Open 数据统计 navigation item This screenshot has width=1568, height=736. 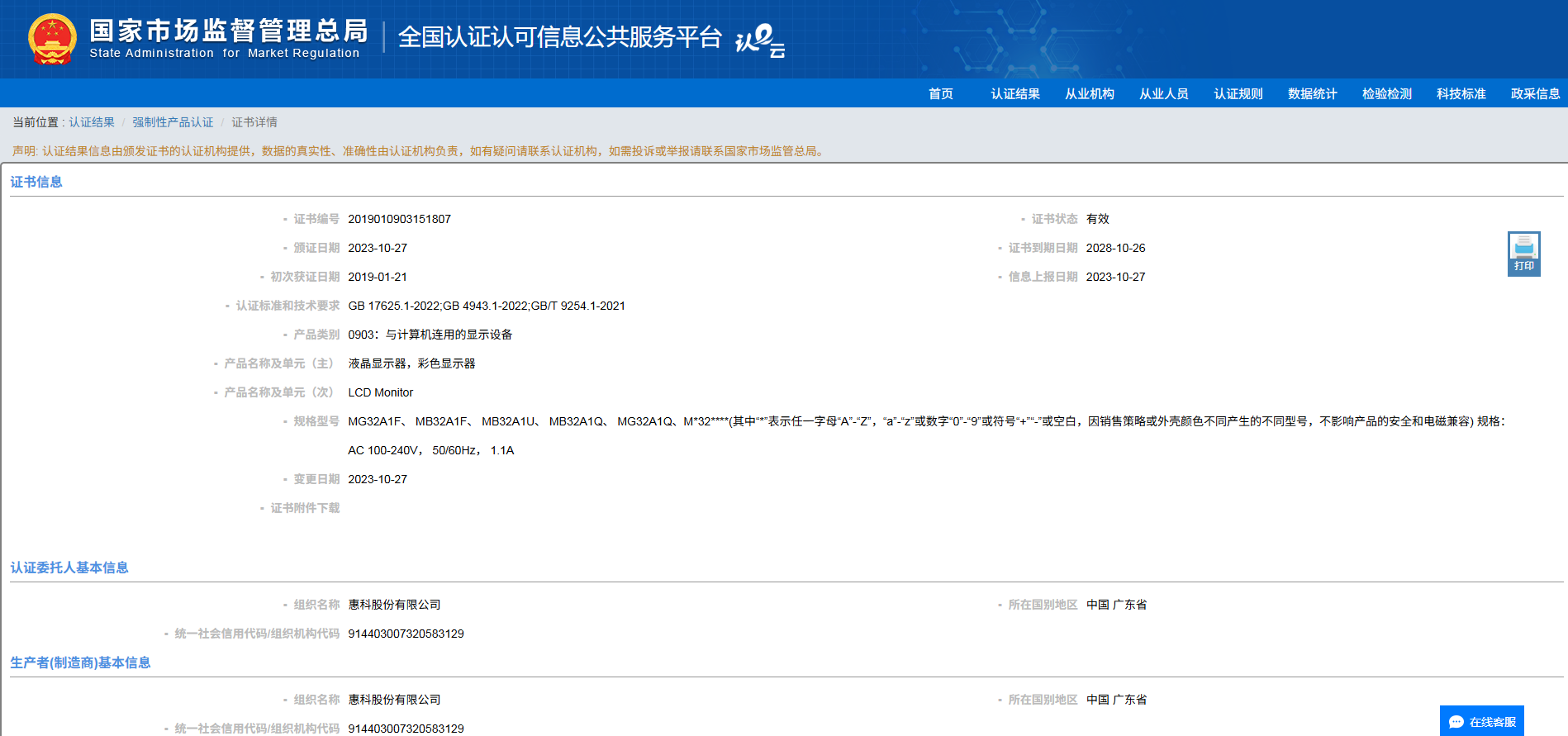[1313, 93]
